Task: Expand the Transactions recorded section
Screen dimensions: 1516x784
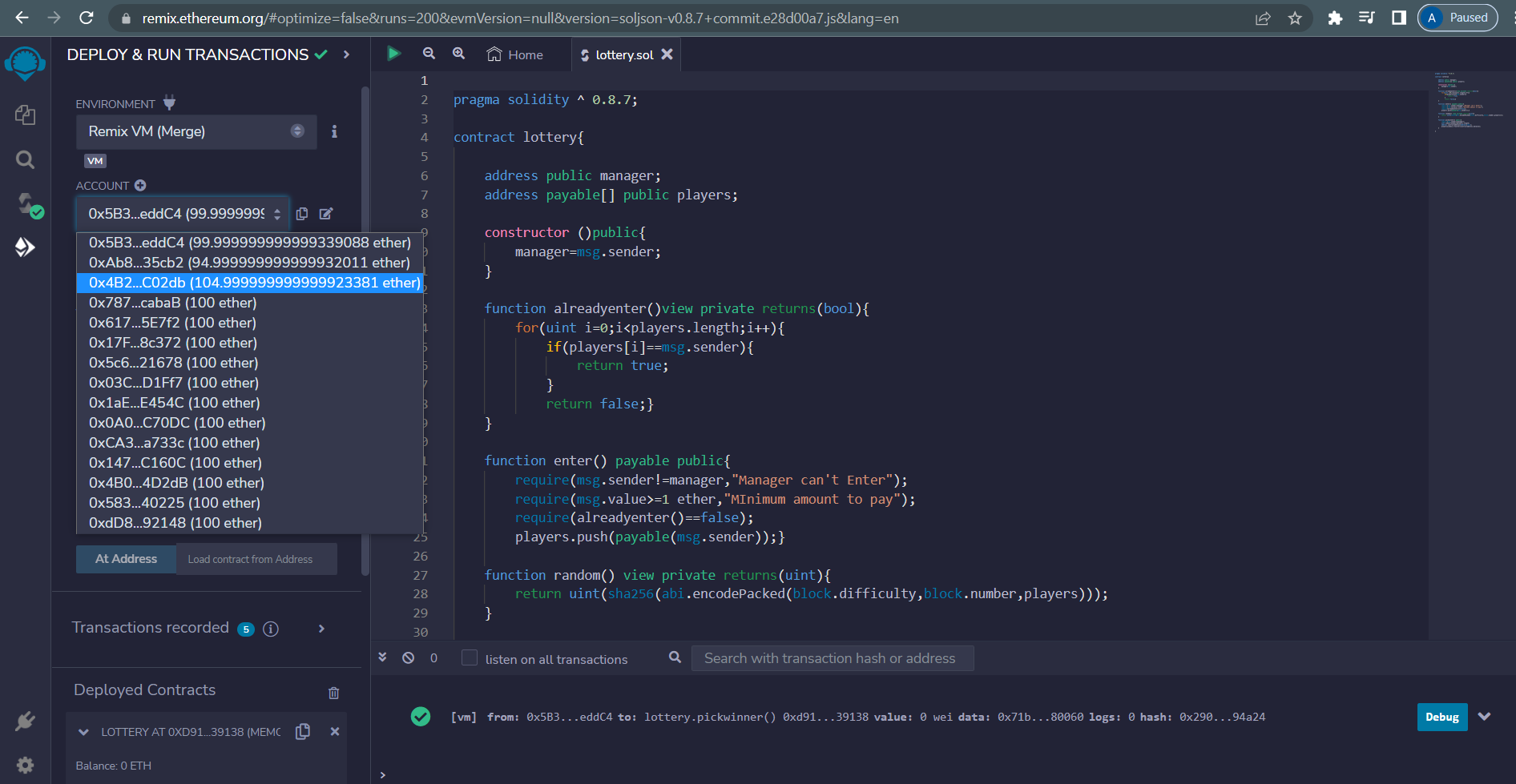Action: [321, 628]
